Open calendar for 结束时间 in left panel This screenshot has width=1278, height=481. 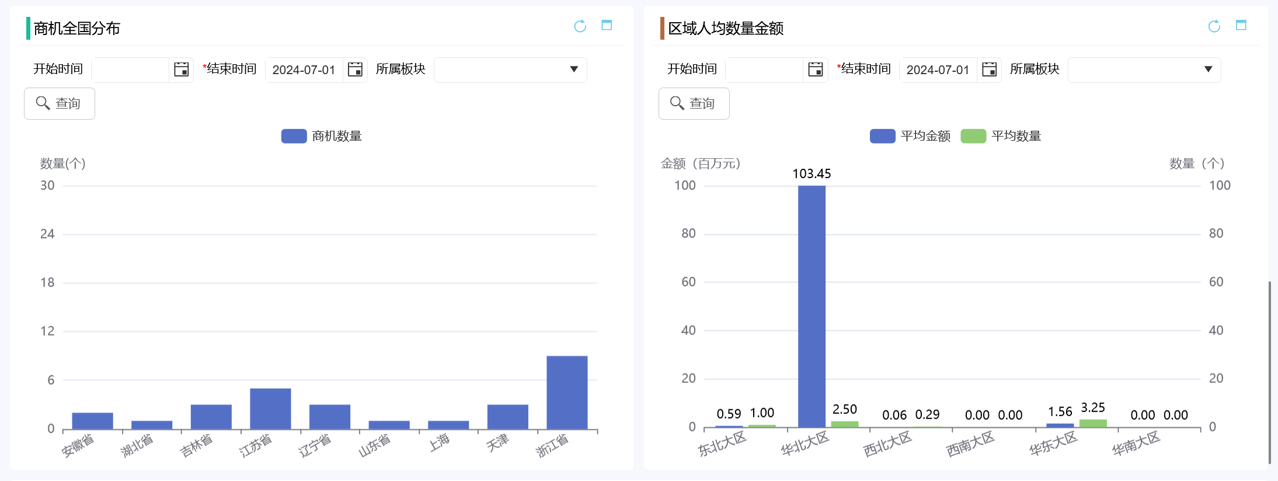coord(355,69)
